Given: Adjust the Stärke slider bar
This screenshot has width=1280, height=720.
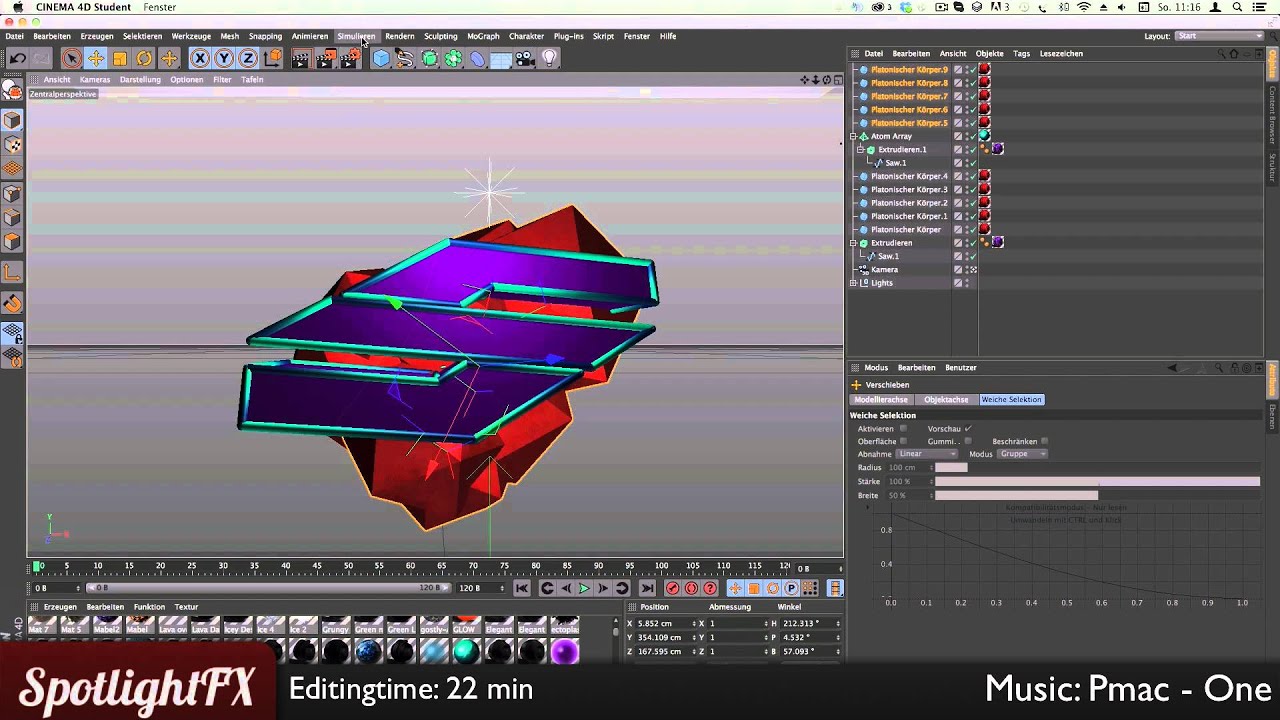Looking at the screenshot, I should point(1097,482).
